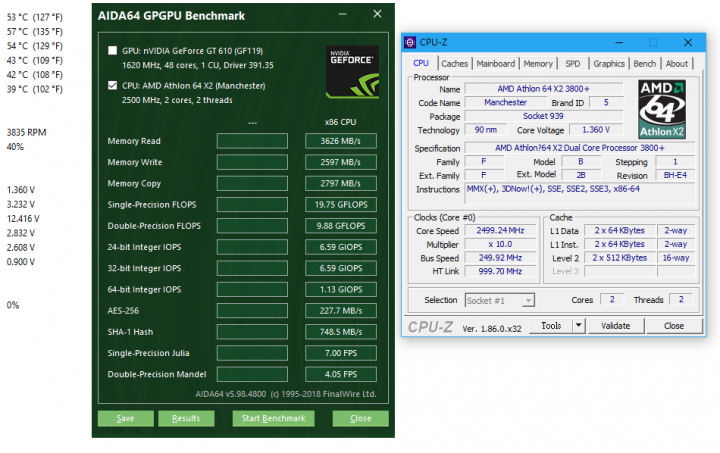The image size is (720, 453).
Task: Click the empty GPU AES-256 result box
Action: pyautogui.click(x=252, y=311)
